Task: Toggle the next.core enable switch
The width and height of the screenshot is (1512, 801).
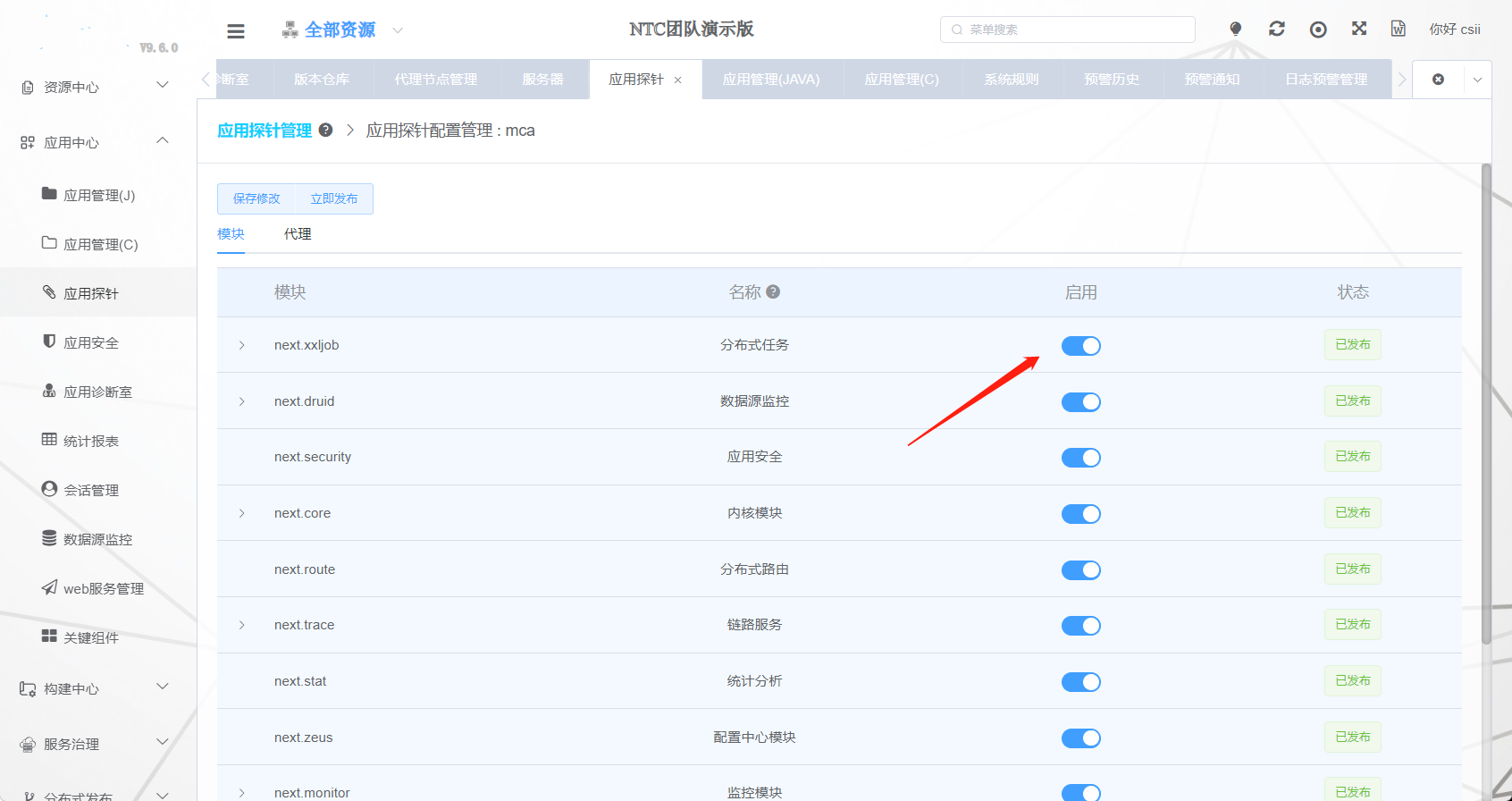Action: tap(1080, 514)
